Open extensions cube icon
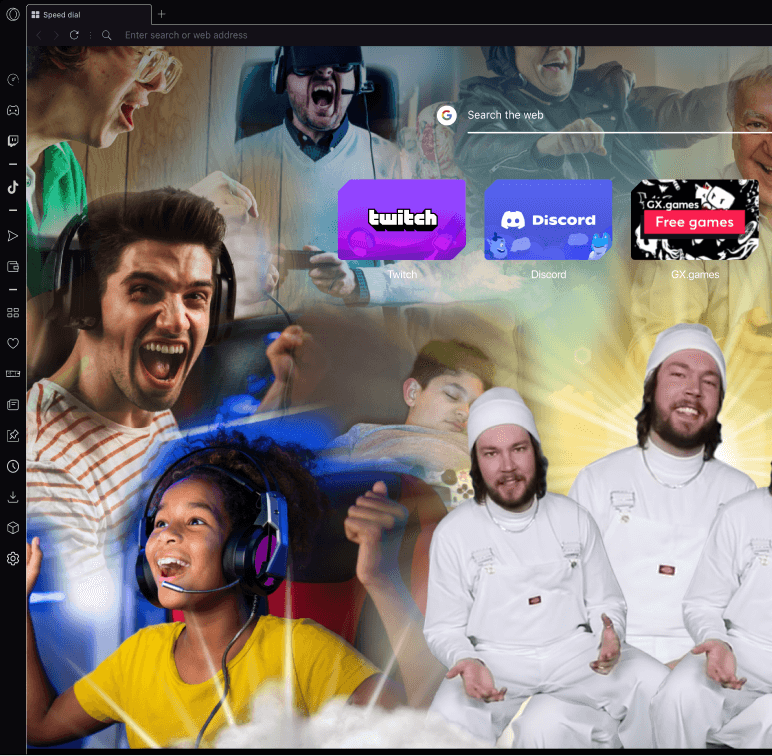The image size is (772, 756). tap(13, 528)
